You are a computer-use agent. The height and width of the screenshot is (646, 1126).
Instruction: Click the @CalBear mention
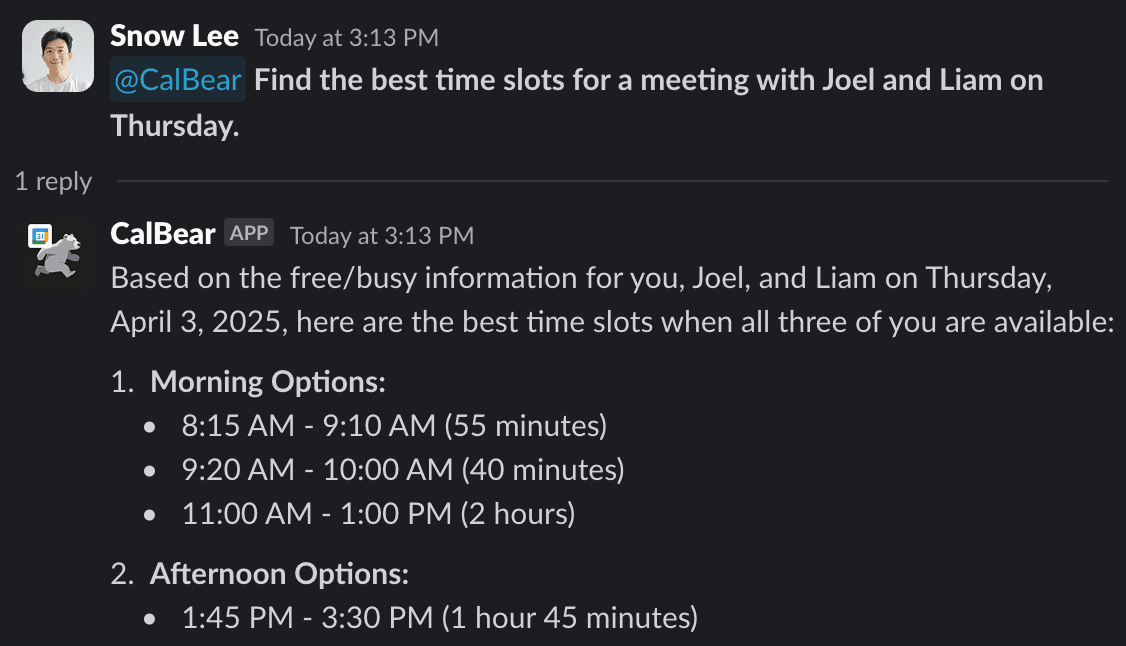pos(178,80)
